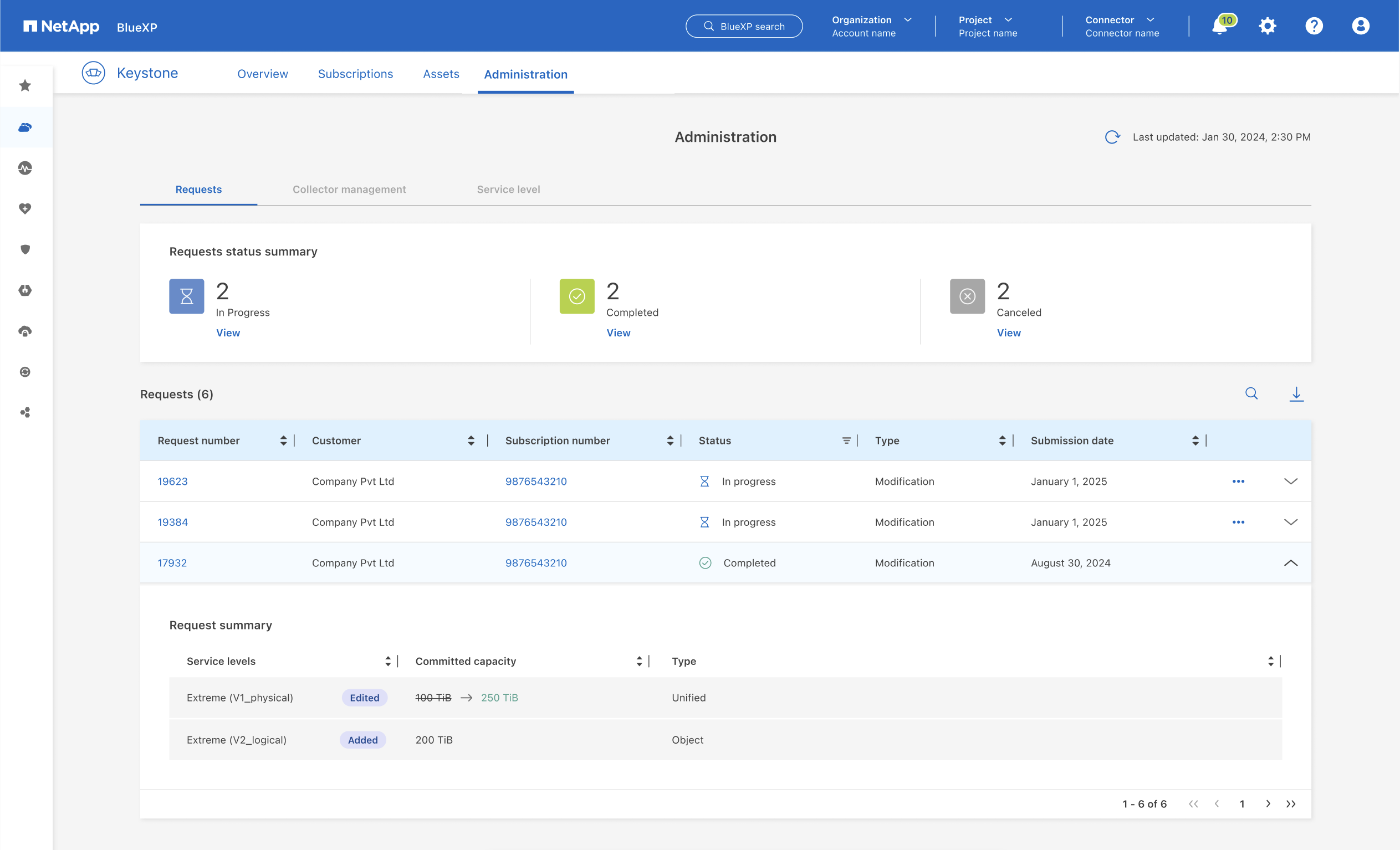Open the Status column filter
The height and width of the screenshot is (850, 1400).
click(x=846, y=441)
